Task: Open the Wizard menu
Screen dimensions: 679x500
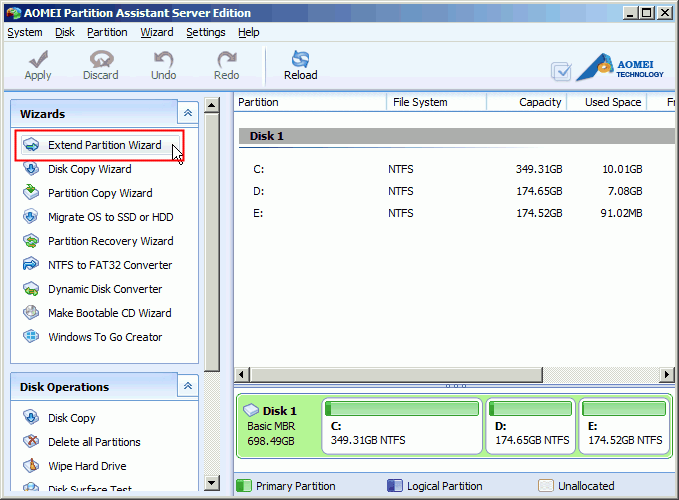Action: (x=157, y=32)
